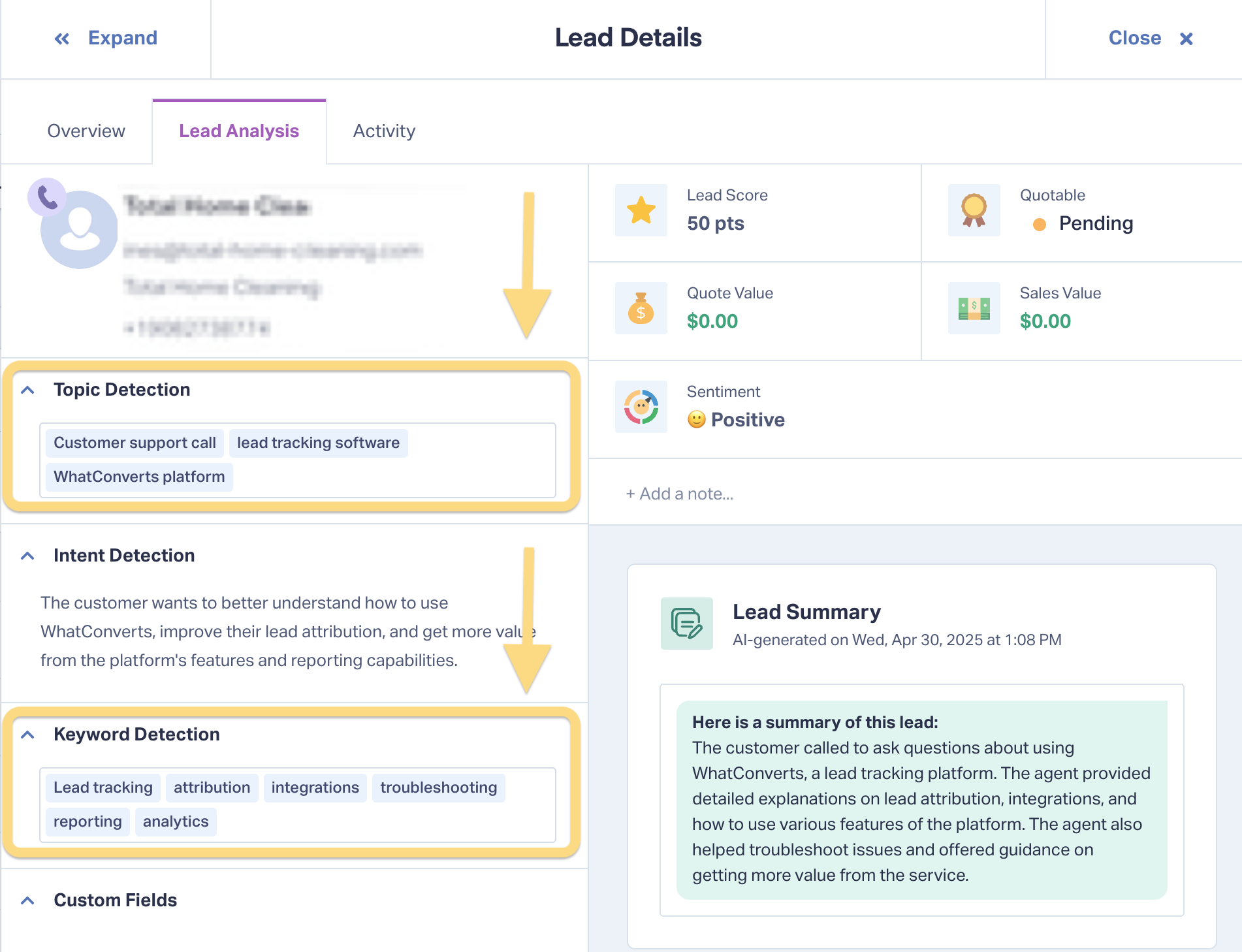This screenshot has height=952, width=1242.
Task: Click the Lead Summary document icon
Action: pos(687,624)
